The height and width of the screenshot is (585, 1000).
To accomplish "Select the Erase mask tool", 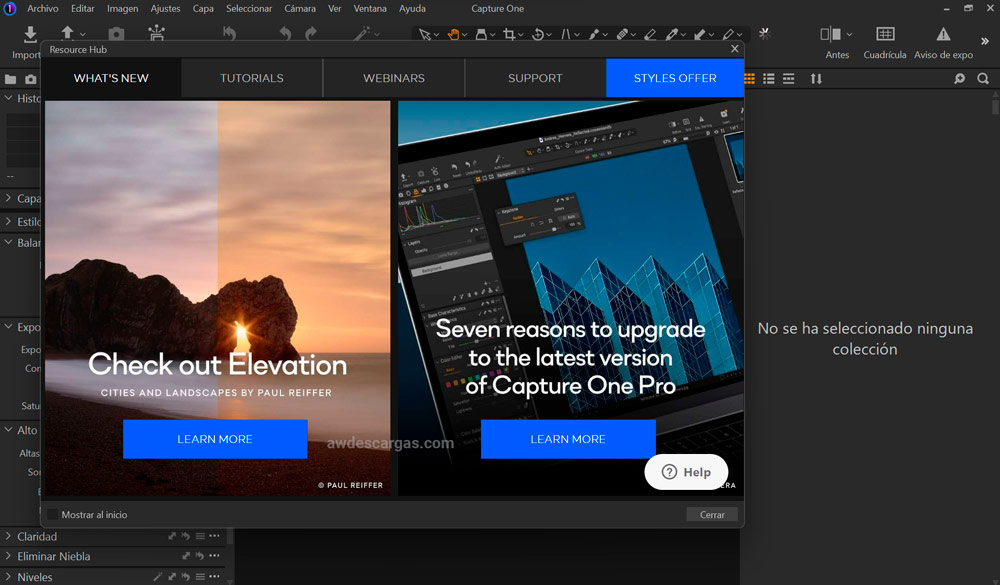I will click(x=649, y=34).
